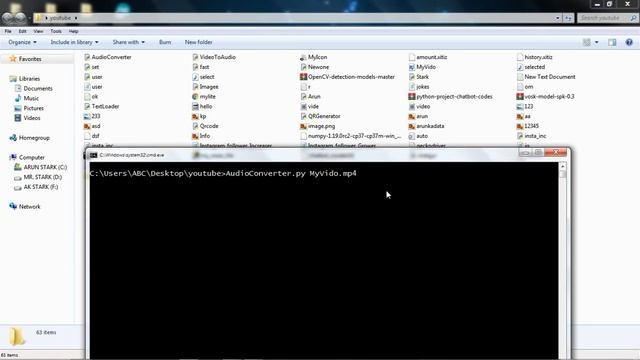Viewport: 640px width, 360px height.
Task: Toggle the preview pane icon
Action: point(612,42)
